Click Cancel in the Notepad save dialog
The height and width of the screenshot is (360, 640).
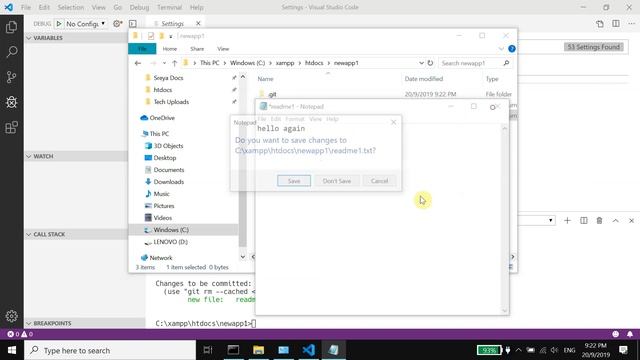pyautogui.click(x=379, y=181)
